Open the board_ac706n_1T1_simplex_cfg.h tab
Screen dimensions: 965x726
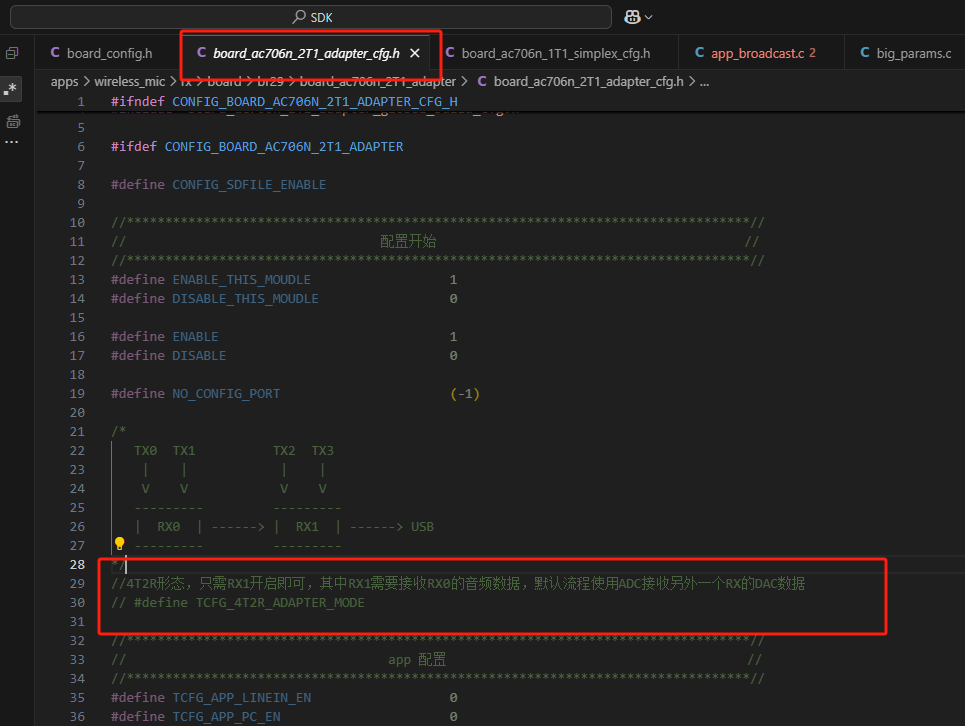548,54
